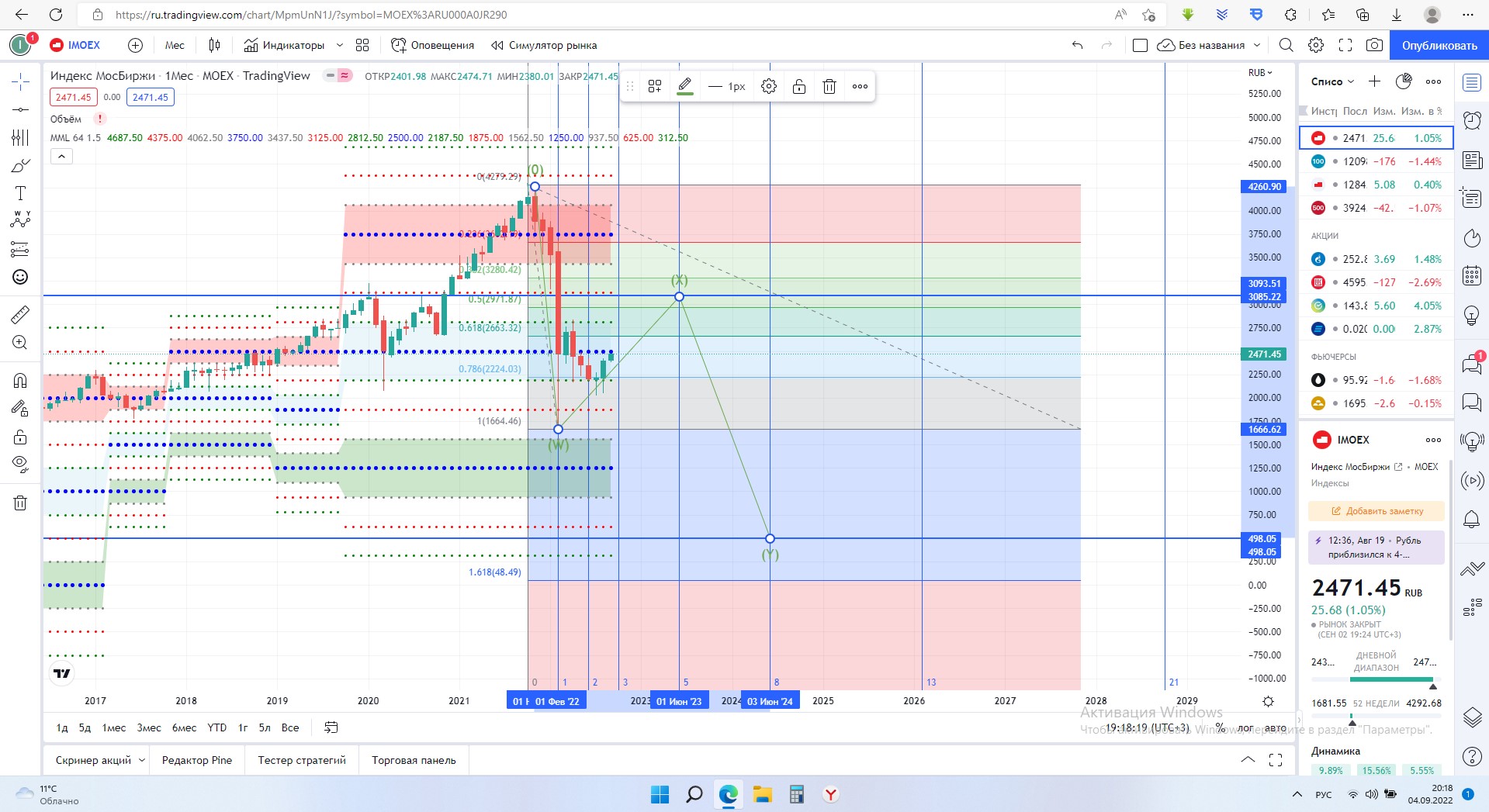Open the Без названия layout menu
The height and width of the screenshot is (812, 1489).
[x=1209, y=45]
